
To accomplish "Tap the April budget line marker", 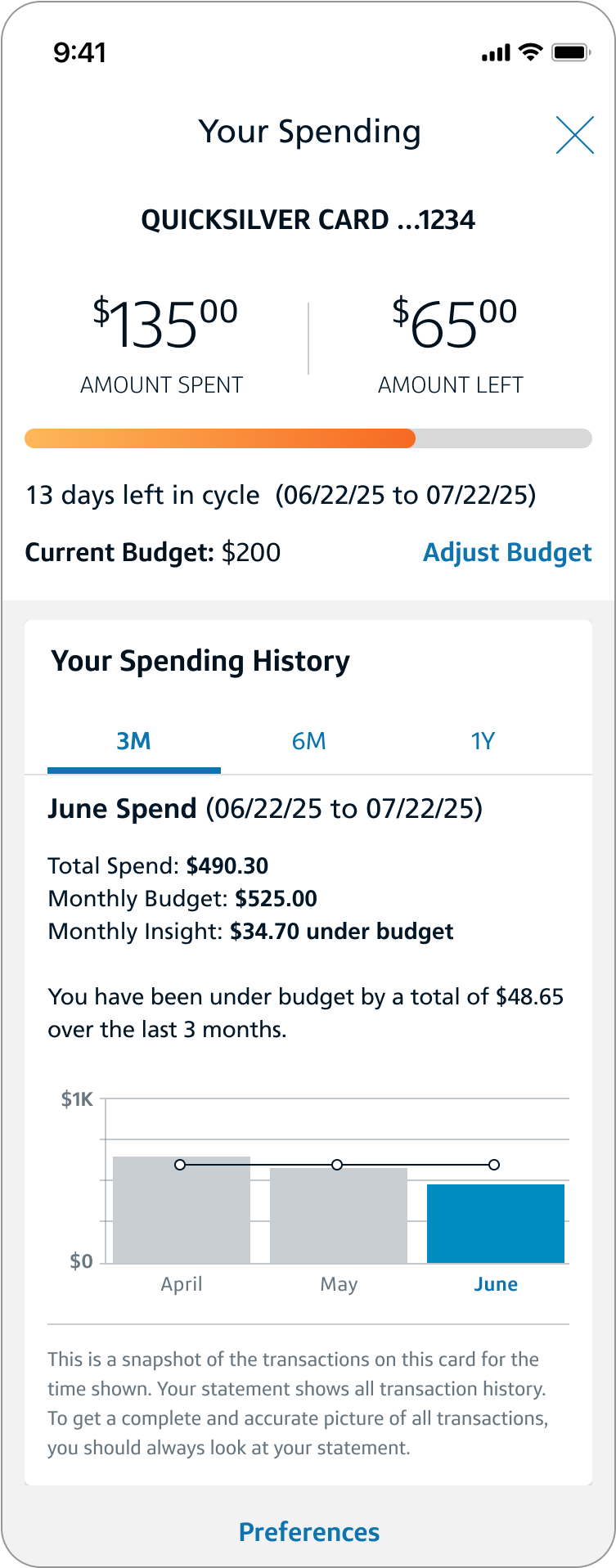I will pos(180,1165).
